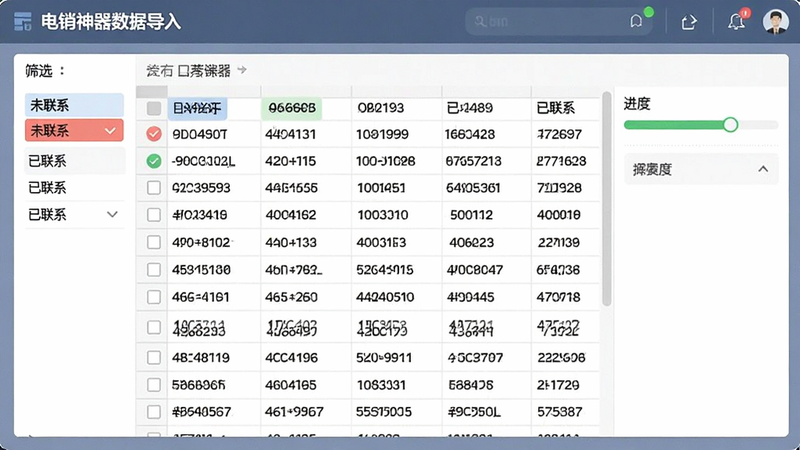This screenshot has height=450, width=800.
Task: Collapse the 擦察度 panel with up chevron
Action: coord(763,169)
